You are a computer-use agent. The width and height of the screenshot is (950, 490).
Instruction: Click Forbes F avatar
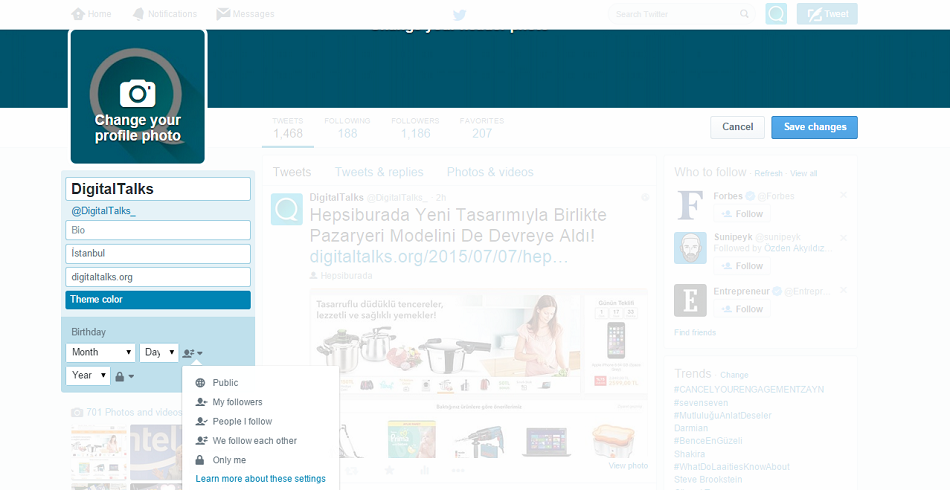[690, 205]
